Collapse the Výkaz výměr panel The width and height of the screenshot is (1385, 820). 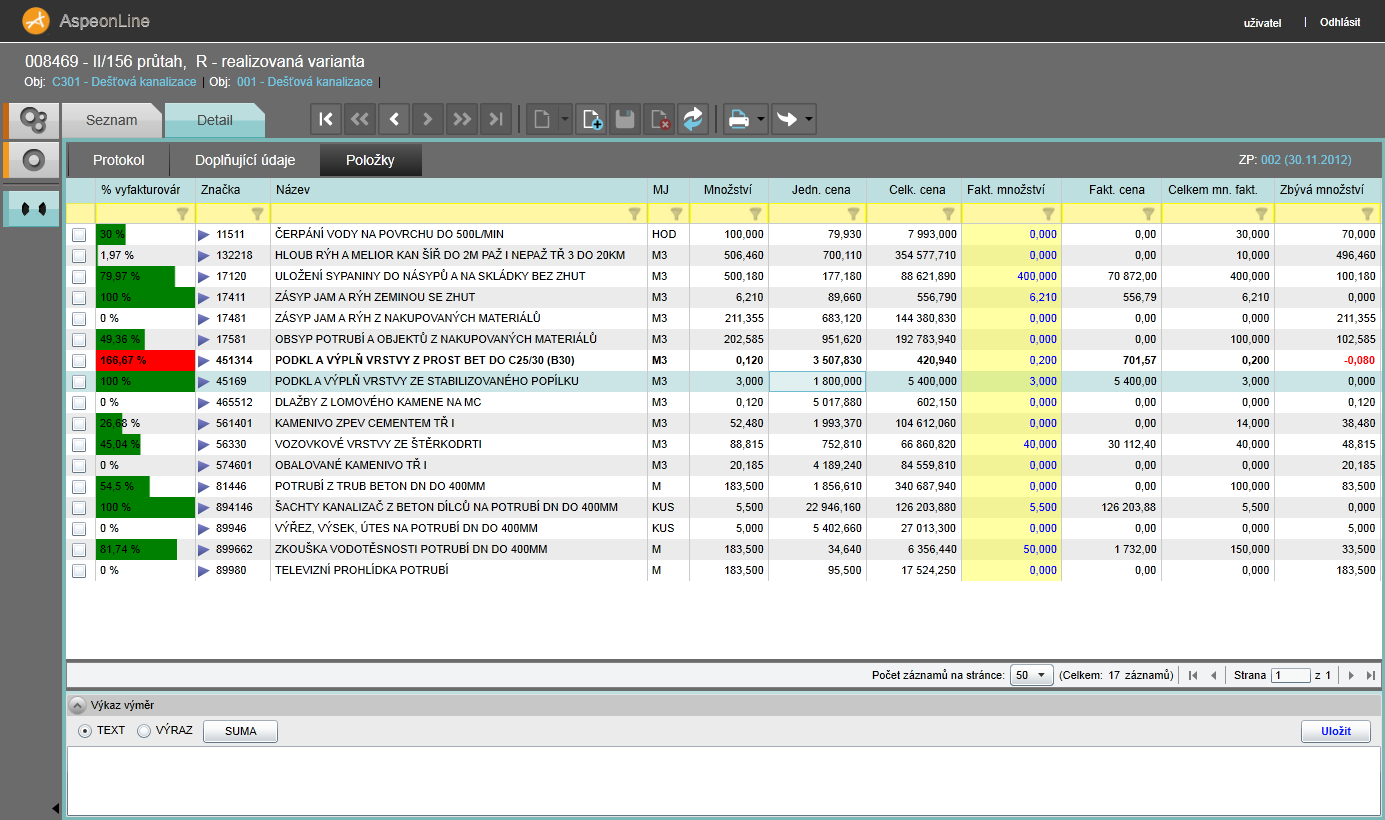(x=78, y=705)
